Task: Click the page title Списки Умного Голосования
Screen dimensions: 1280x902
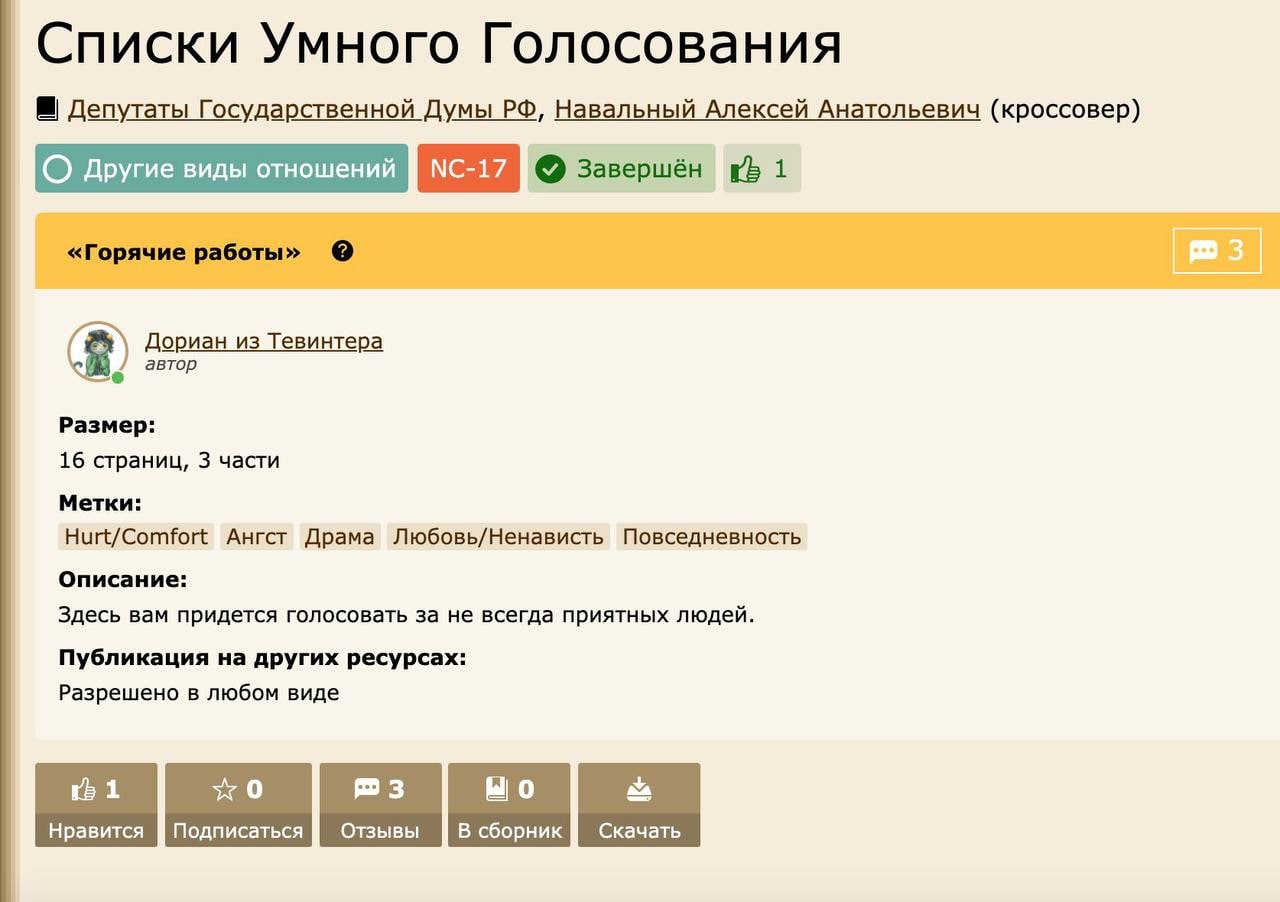Action: (x=439, y=42)
